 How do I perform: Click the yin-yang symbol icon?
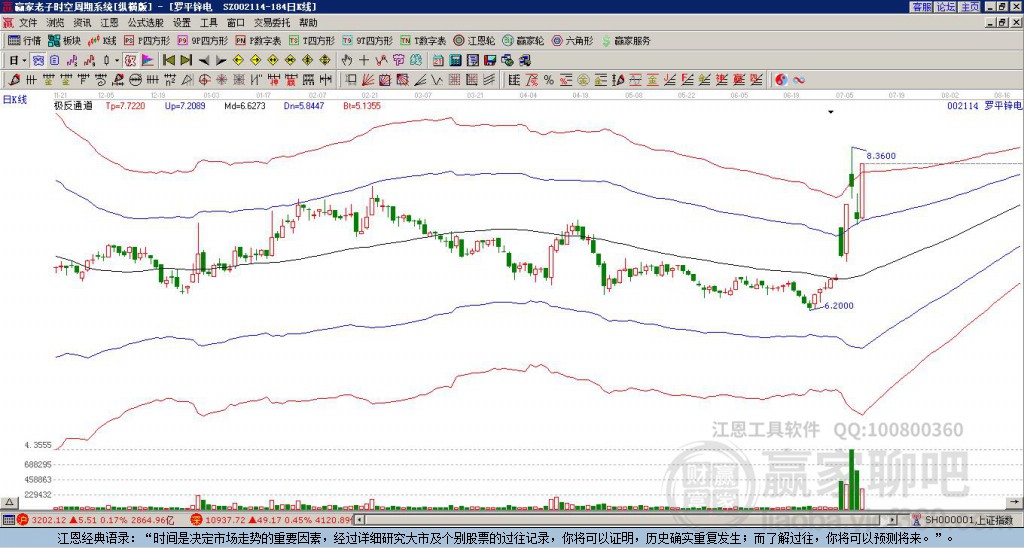tap(781, 80)
